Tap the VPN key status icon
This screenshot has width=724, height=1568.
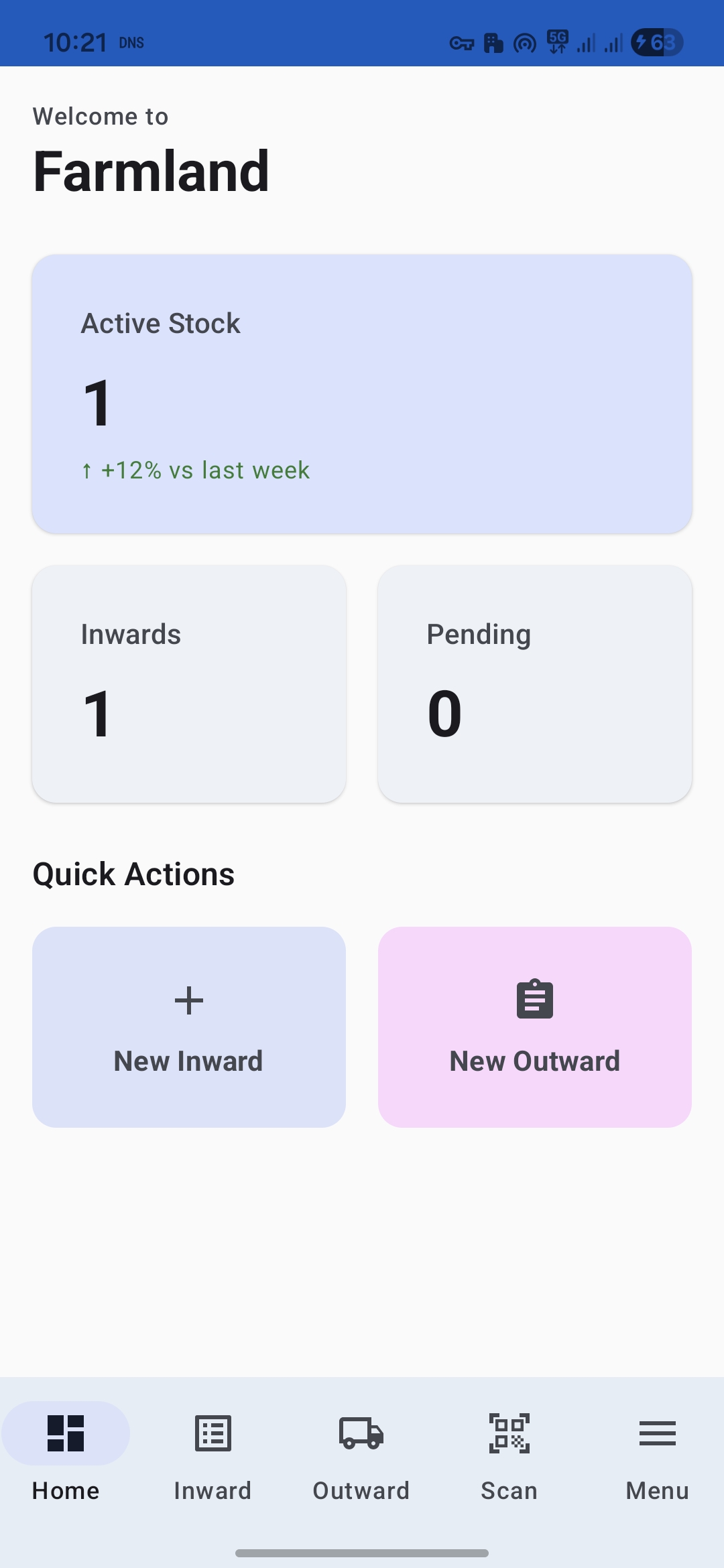[x=461, y=44]
